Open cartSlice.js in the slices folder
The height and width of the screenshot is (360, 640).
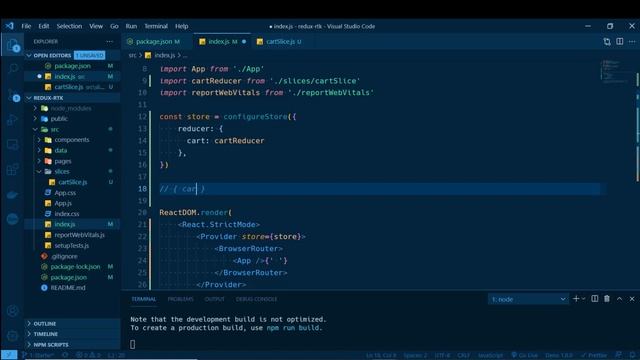point(72,182)
